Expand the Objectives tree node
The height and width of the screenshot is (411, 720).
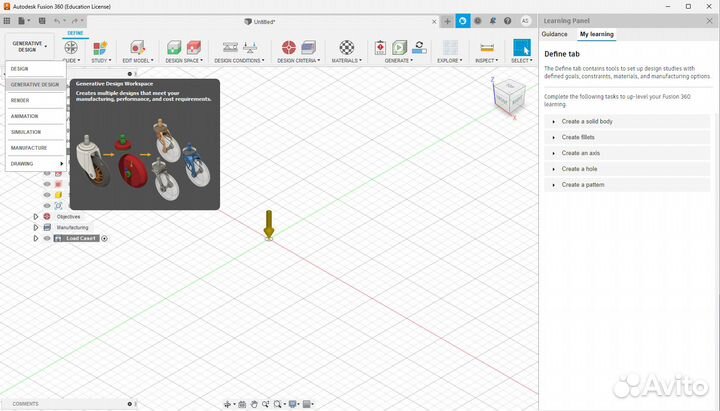pos(36,216)
